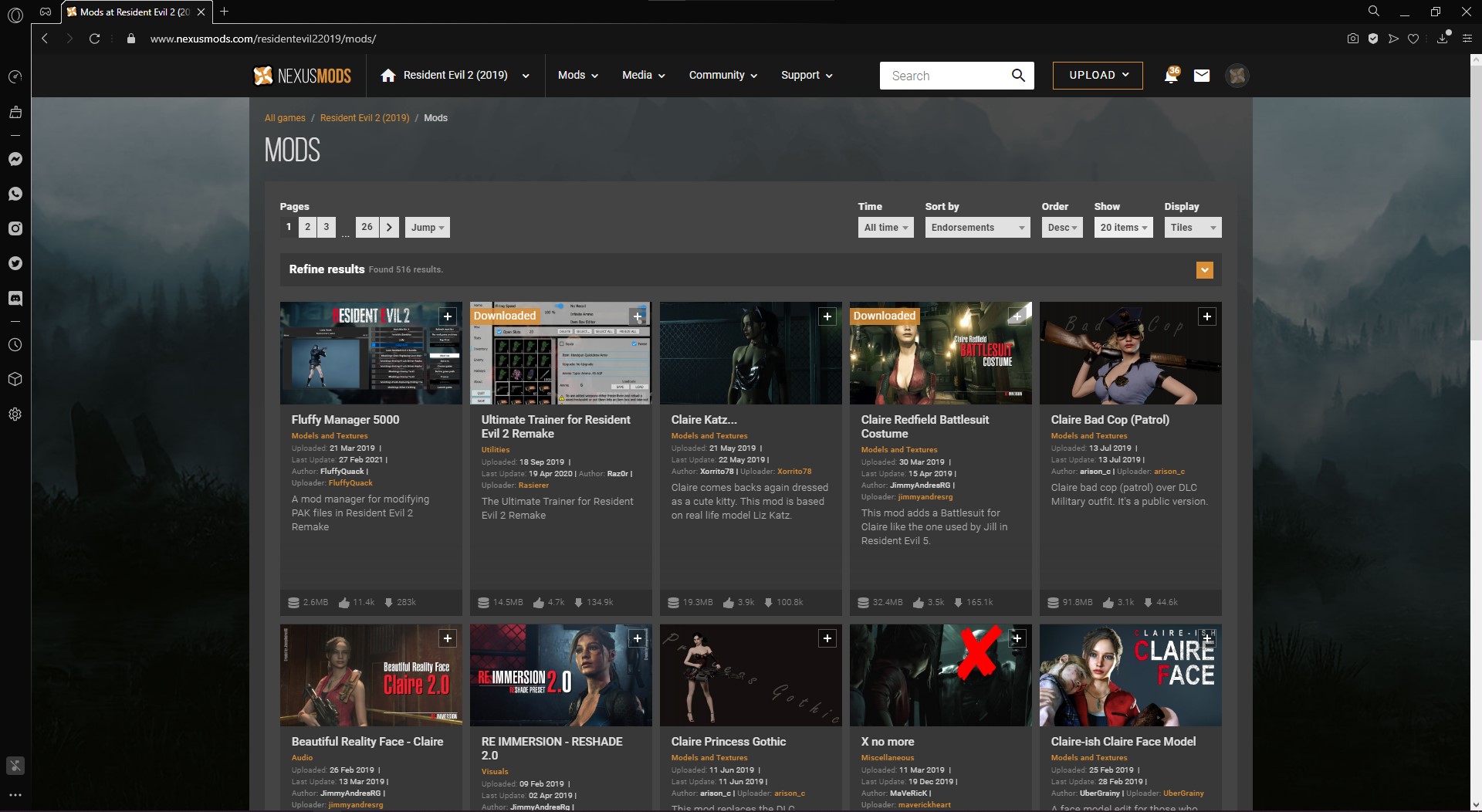This screenshot has width=1482, height=812.
Task: Open the Jump to page dropdown
Action: pyautogui.click(x=427, y=228)
